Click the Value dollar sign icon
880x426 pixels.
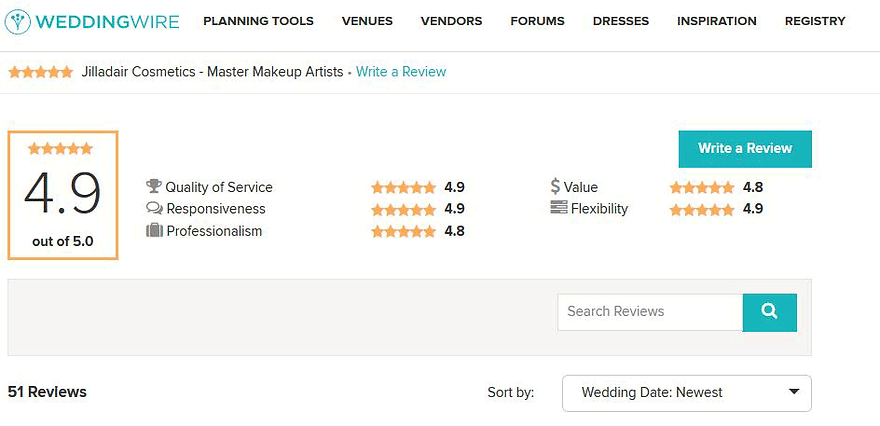555,187
